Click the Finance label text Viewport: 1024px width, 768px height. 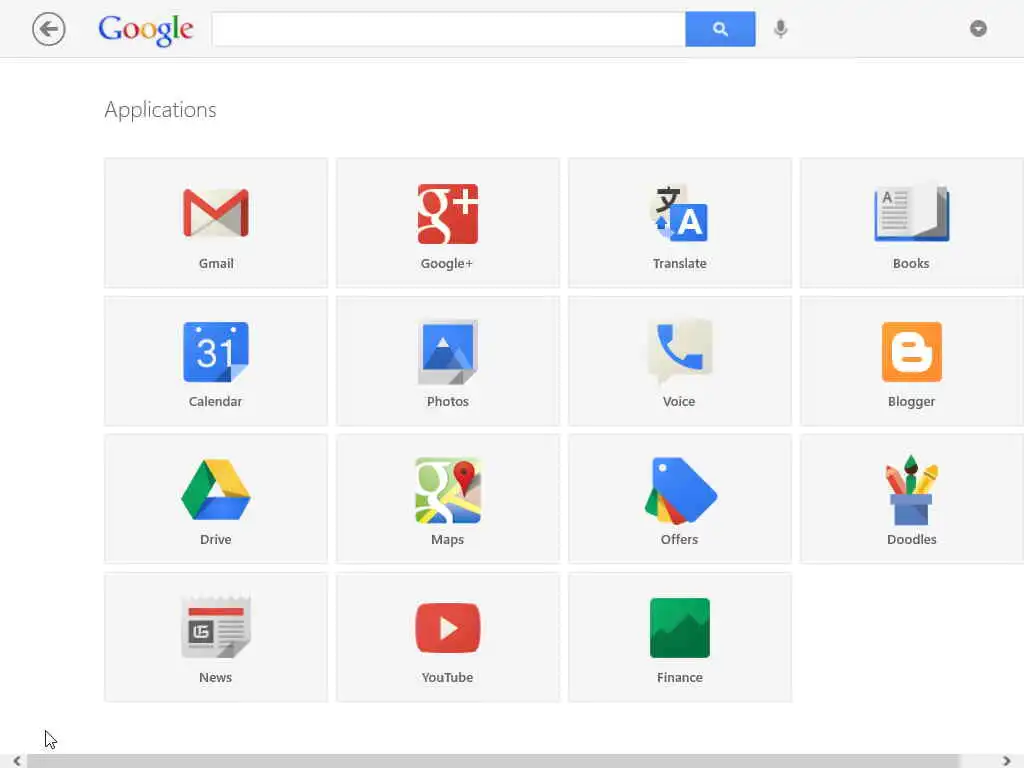(680, 677)
